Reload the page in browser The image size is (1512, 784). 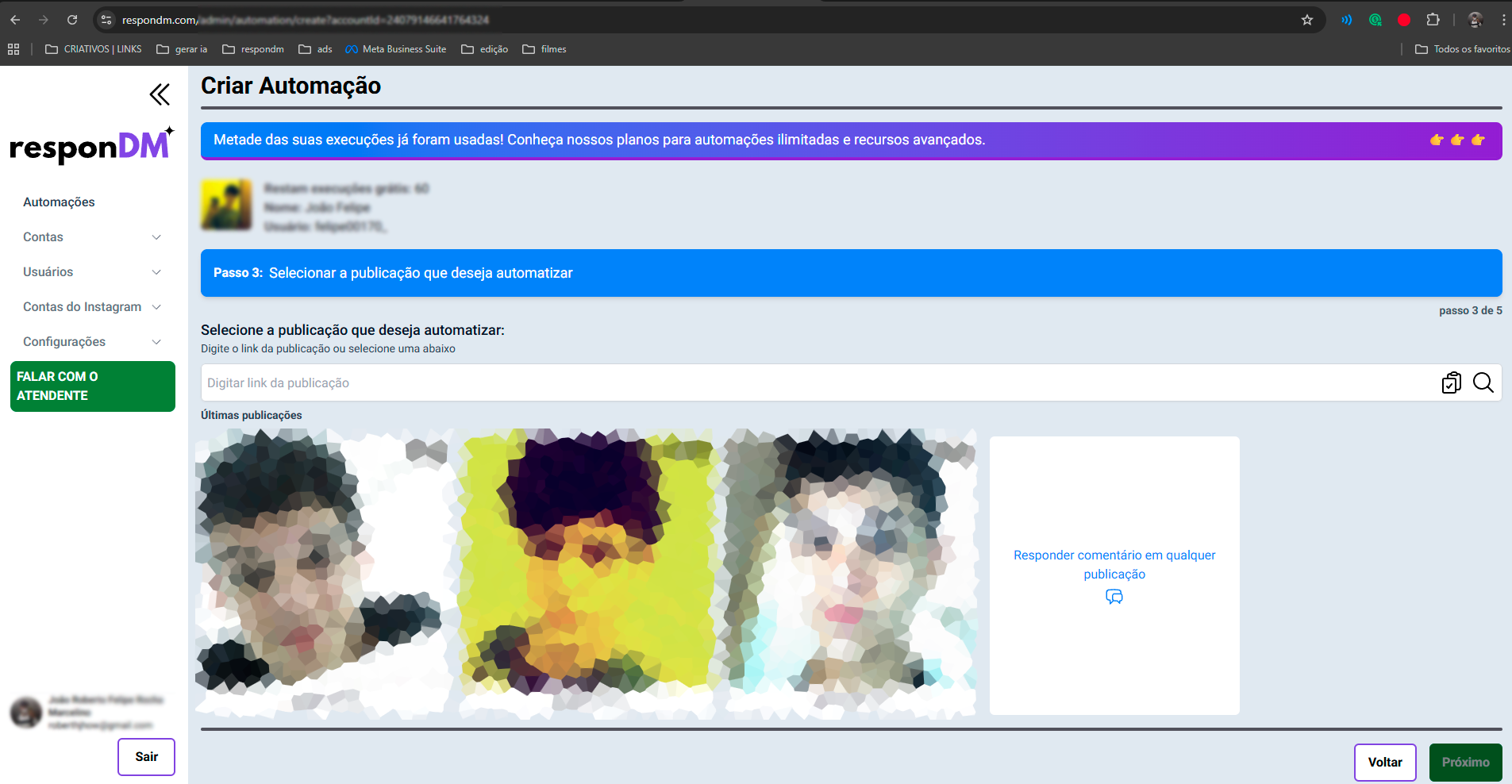[x=72, y=20]
